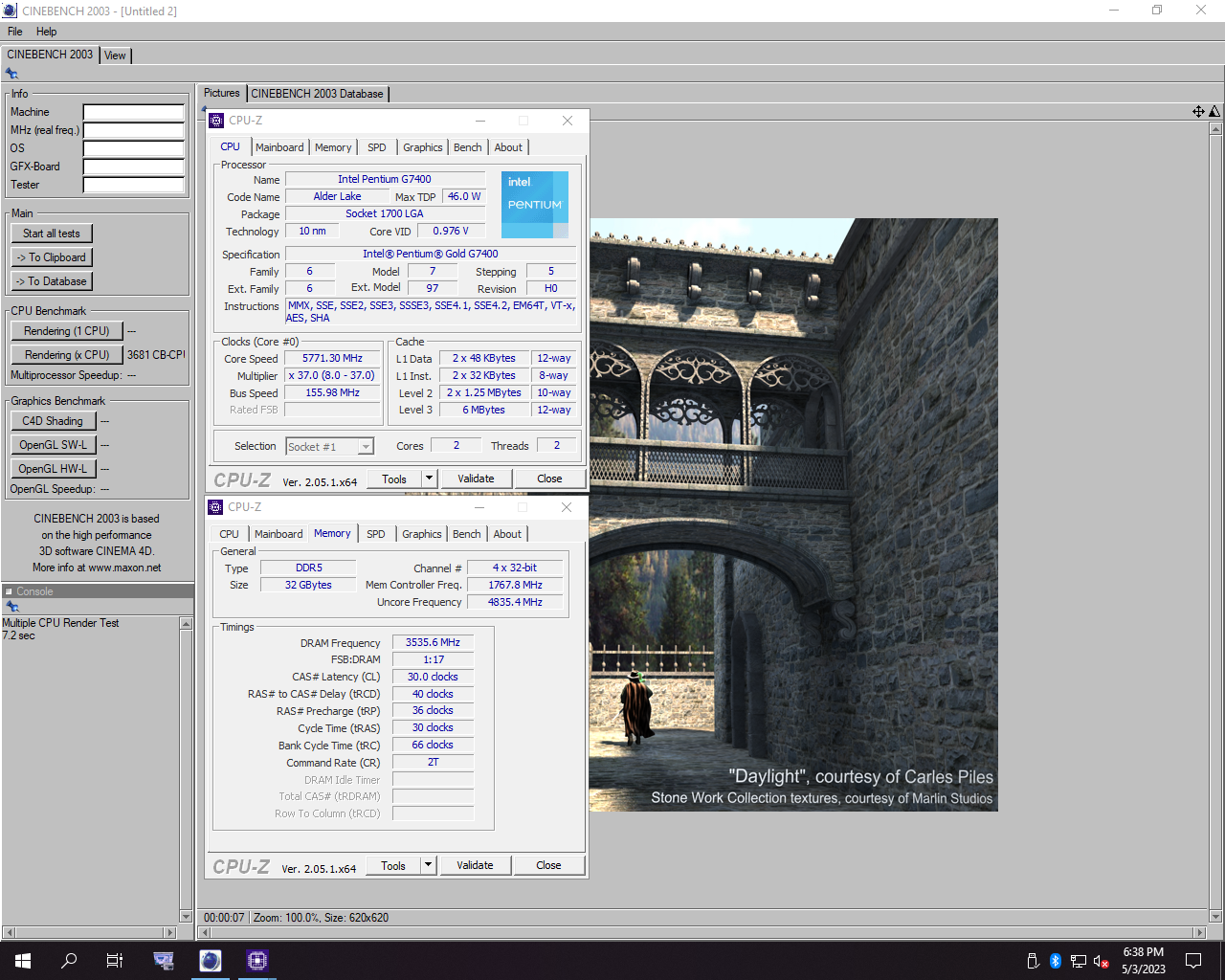Screen dimensions: 1225x980
Task: Click the To Database button
Action: 52,281
